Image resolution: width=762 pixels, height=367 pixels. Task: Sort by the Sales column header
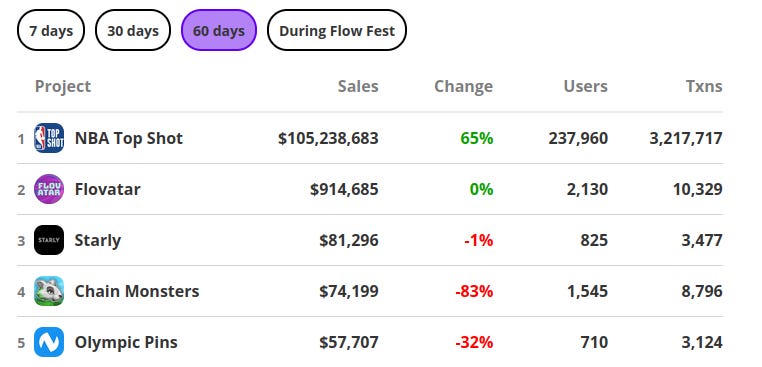coord(358,87)
